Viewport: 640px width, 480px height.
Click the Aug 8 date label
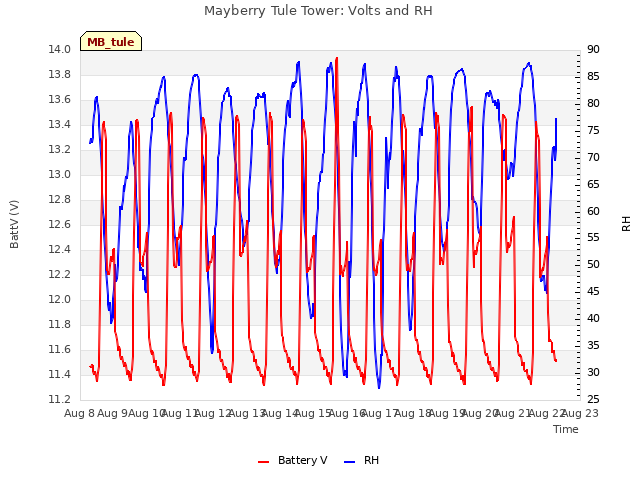click(80, 414)
